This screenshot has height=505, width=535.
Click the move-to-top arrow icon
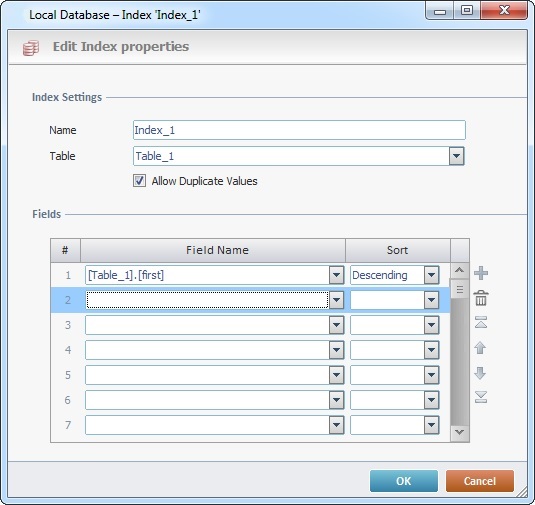pos(481,322)
